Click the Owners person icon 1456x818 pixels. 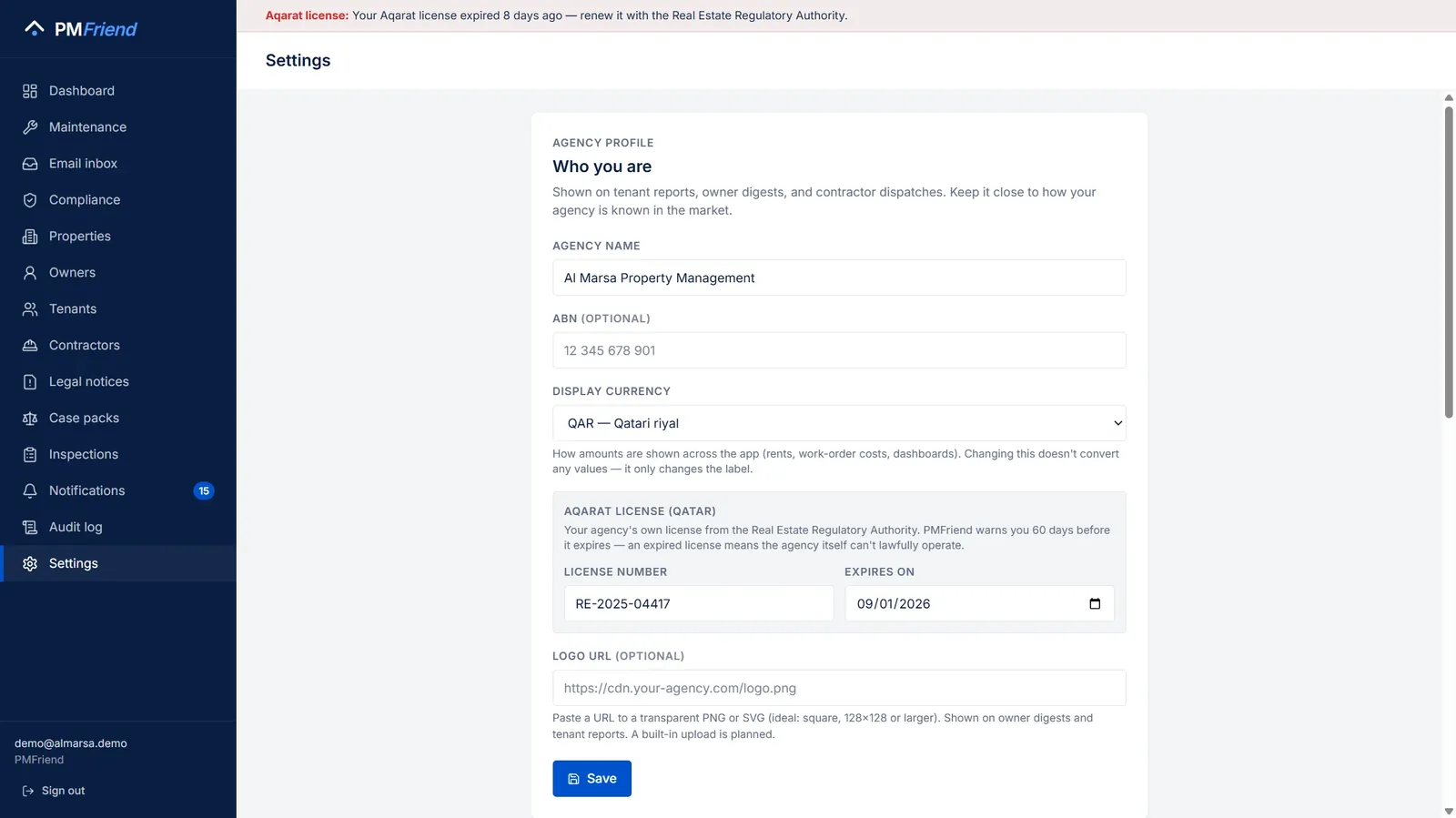pos(30,273)
